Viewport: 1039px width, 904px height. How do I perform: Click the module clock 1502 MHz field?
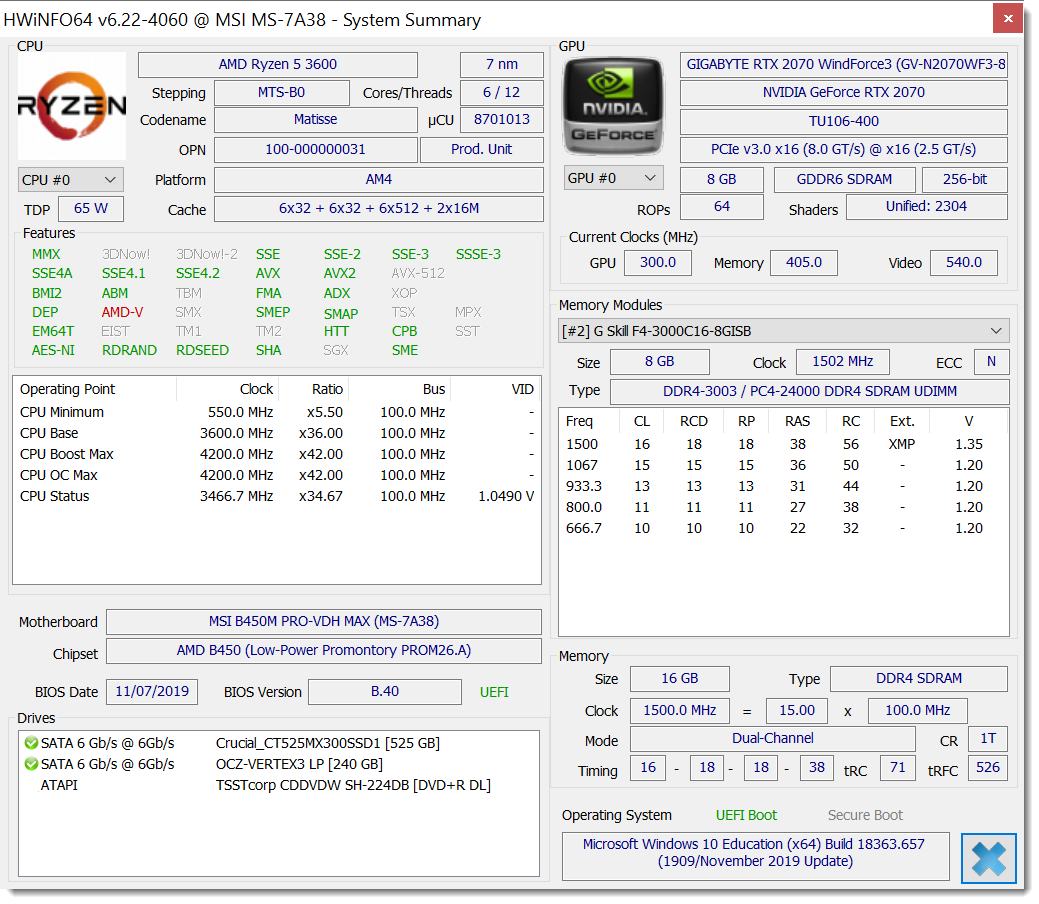click(x=843, y=362)
